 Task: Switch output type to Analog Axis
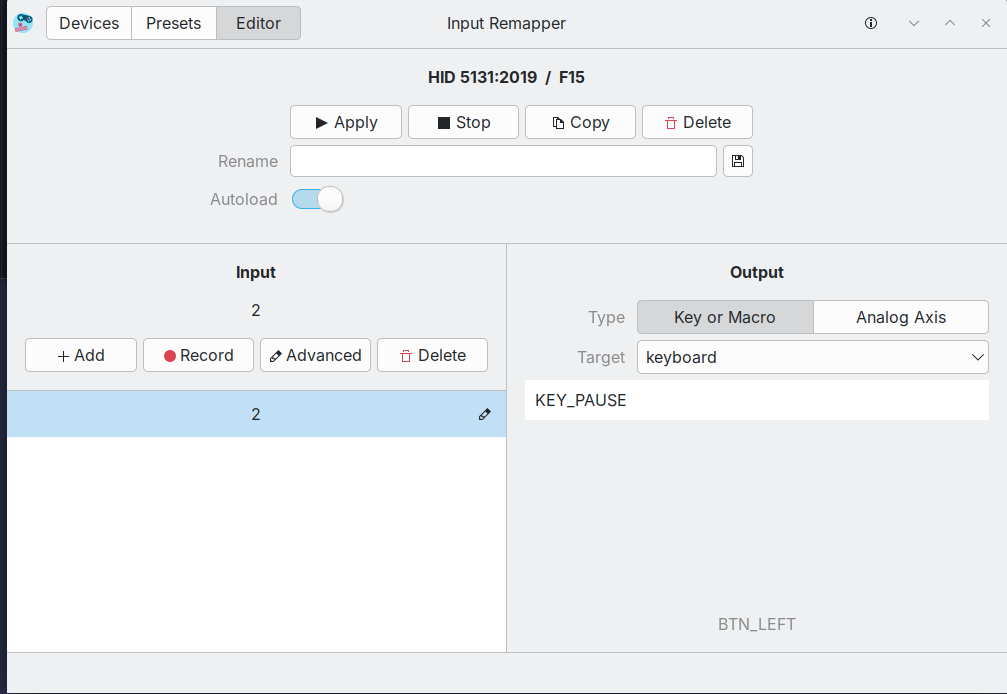pos(899,316)
